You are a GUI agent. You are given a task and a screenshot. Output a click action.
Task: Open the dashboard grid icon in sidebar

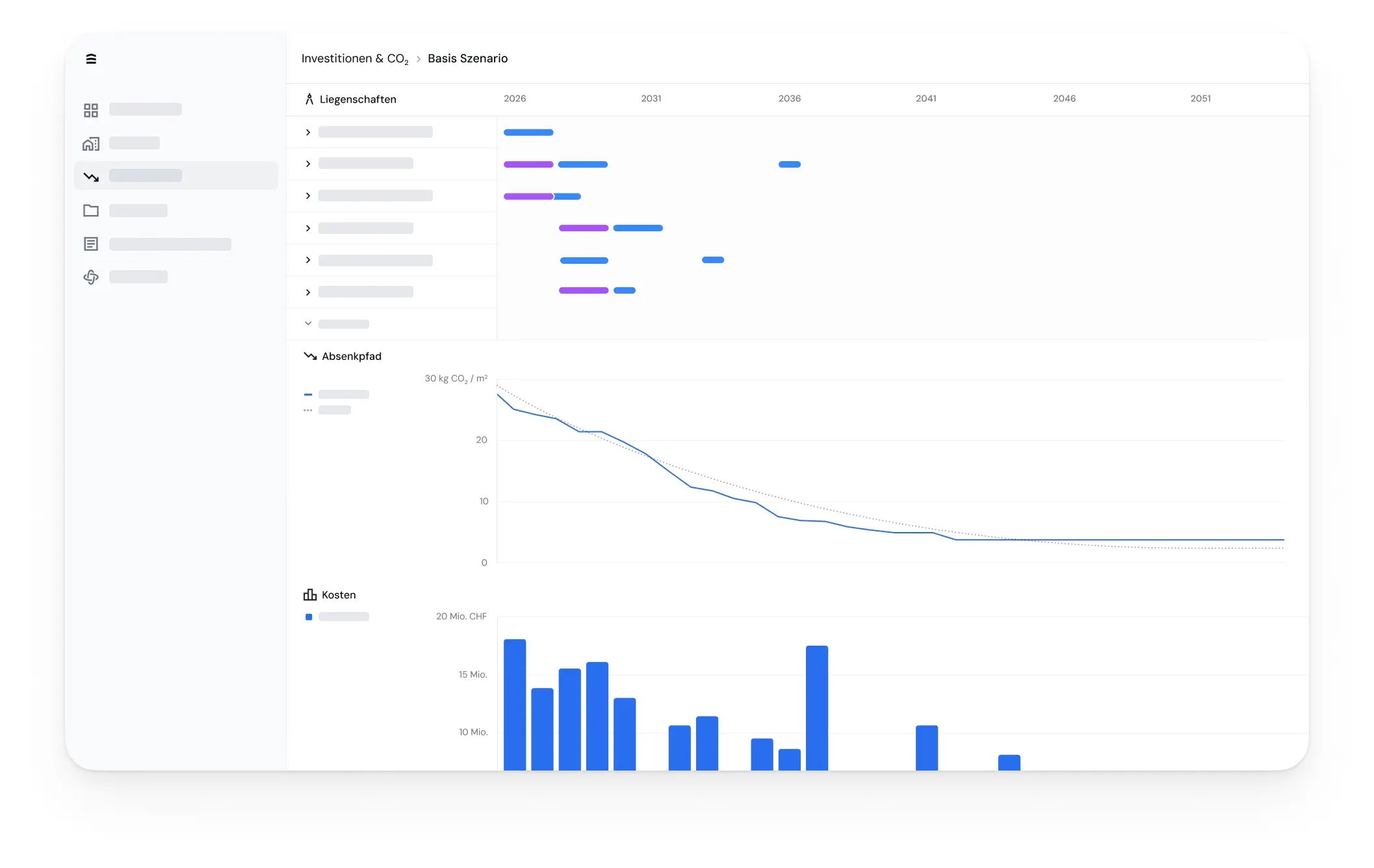click(91, 110)
